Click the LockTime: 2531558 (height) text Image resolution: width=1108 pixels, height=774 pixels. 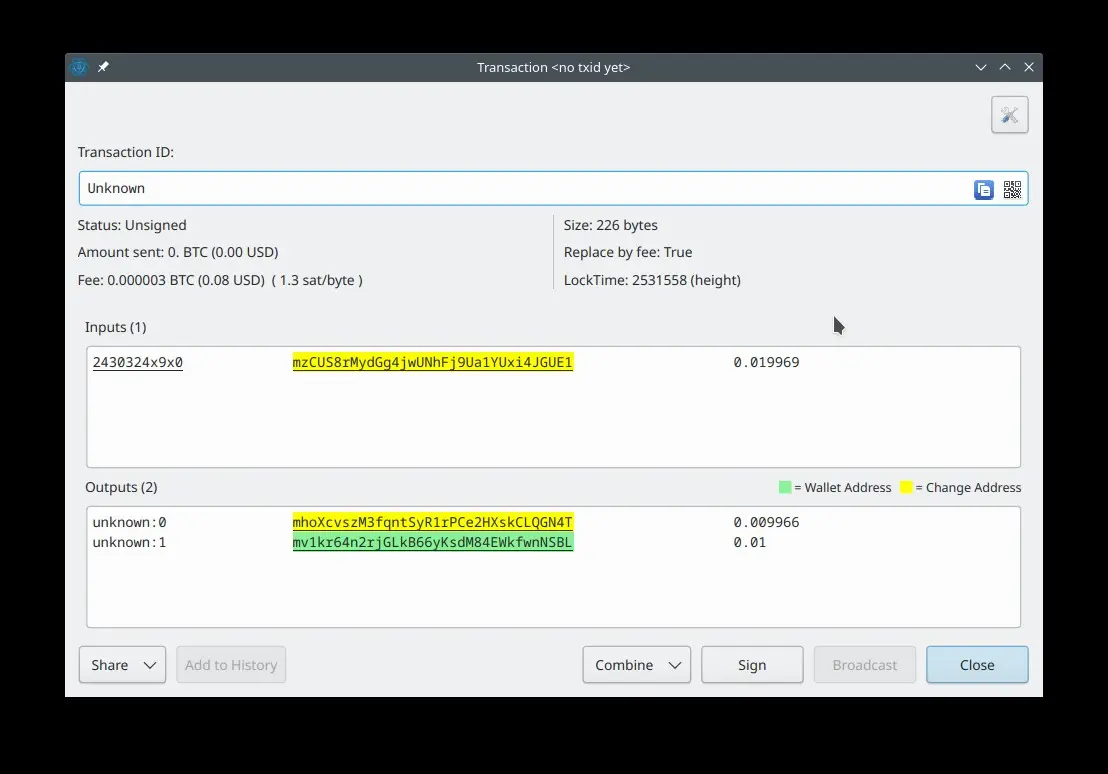tap(652, 280)
